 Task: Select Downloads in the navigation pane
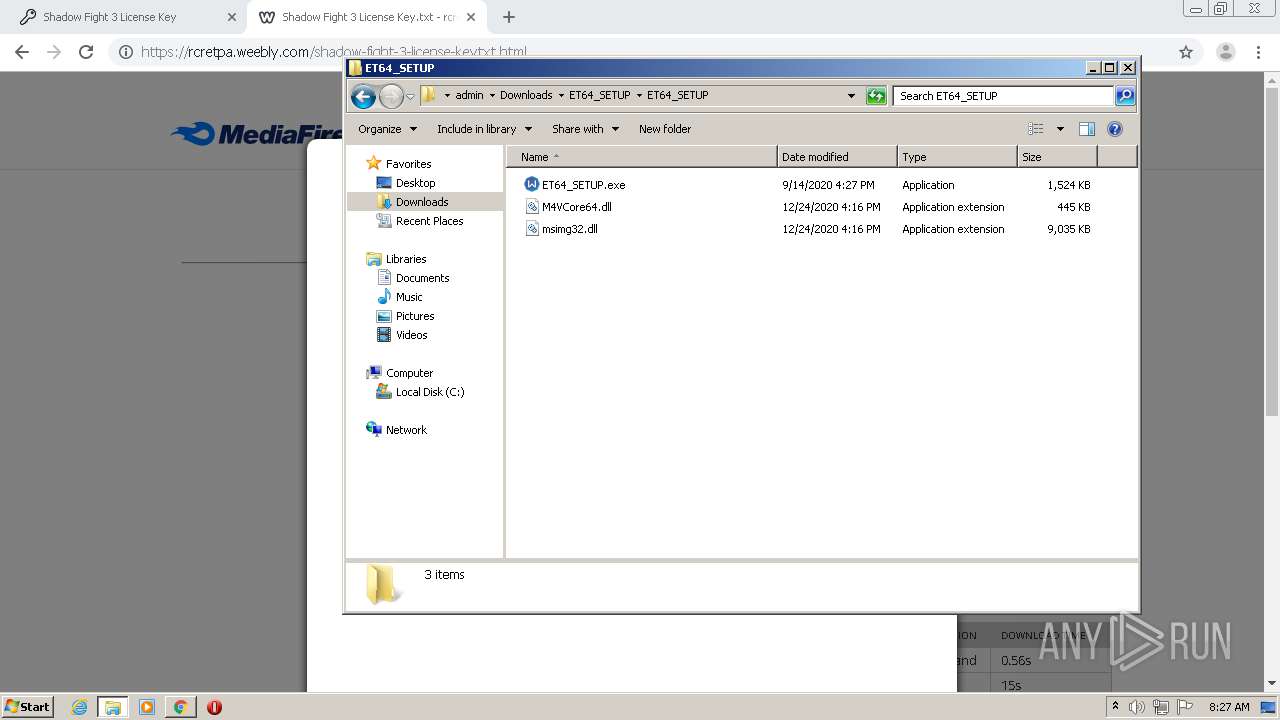pos(422,202)
